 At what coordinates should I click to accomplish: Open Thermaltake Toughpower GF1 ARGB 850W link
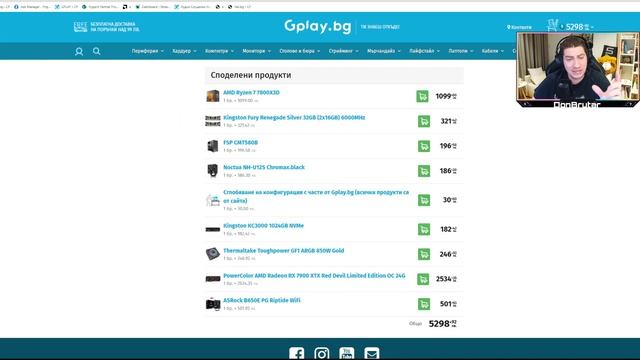click(x=284, y=251)
